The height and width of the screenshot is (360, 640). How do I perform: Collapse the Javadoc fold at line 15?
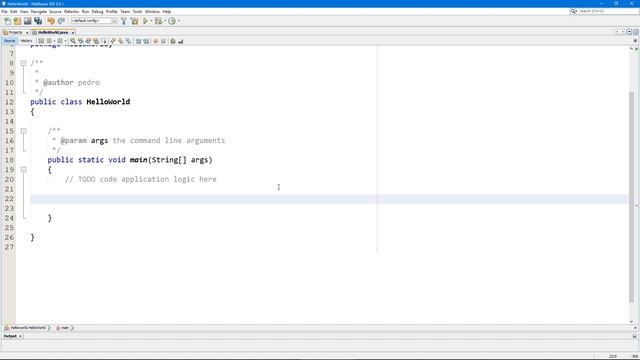(23, 131)
